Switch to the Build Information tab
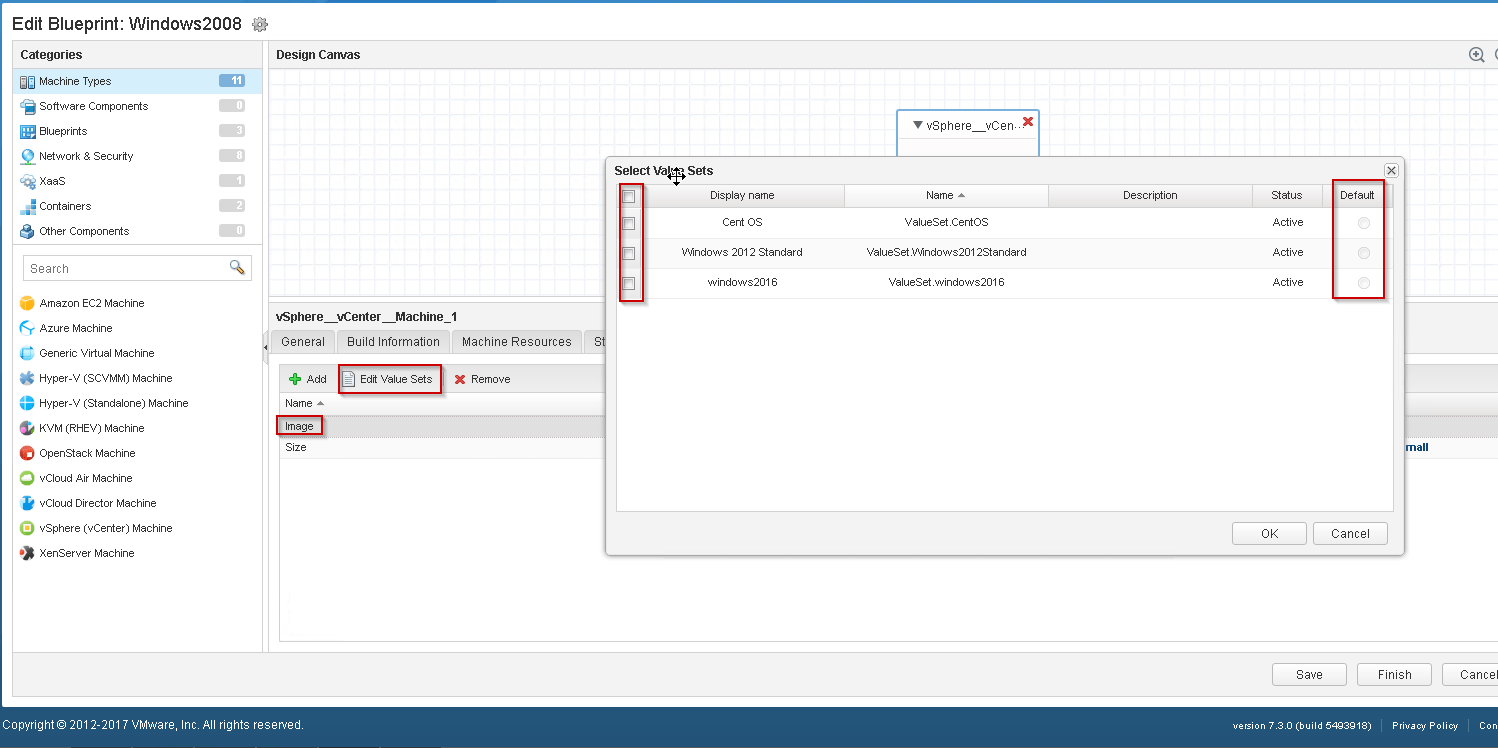 click(393, 342)
